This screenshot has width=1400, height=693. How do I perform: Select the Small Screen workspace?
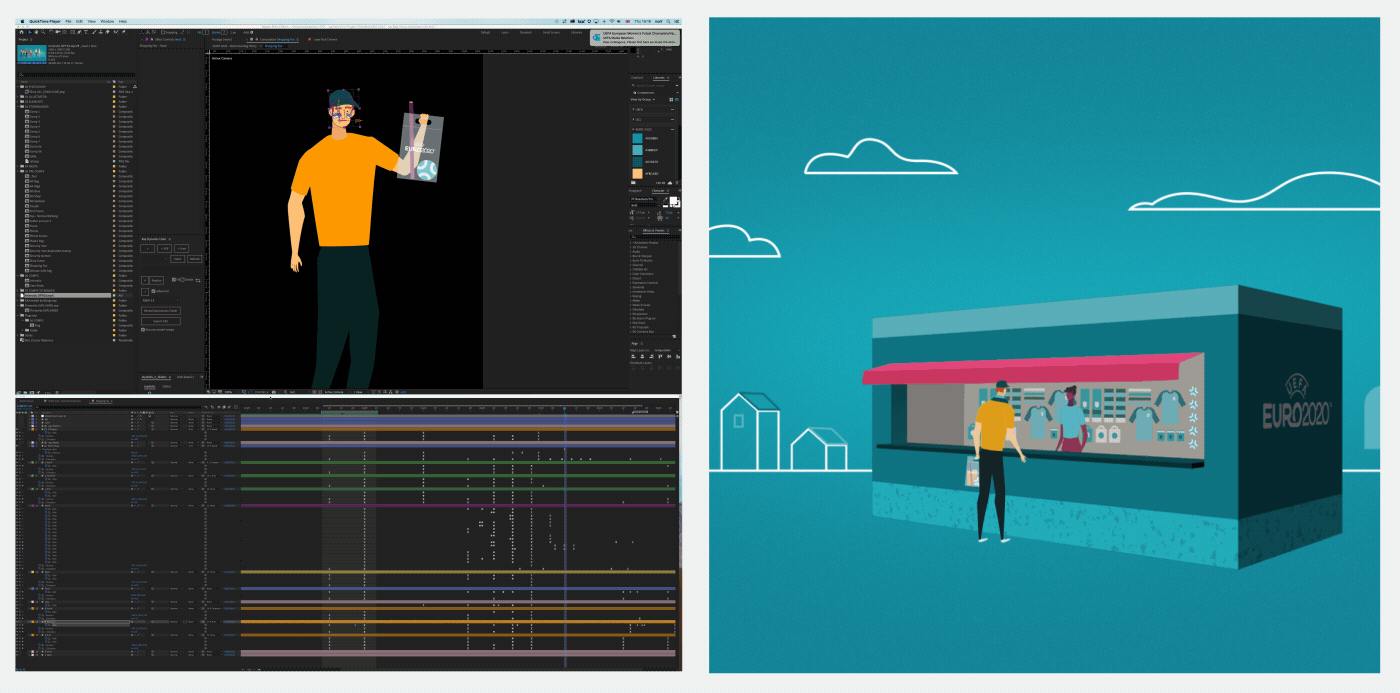click(551, 32)
